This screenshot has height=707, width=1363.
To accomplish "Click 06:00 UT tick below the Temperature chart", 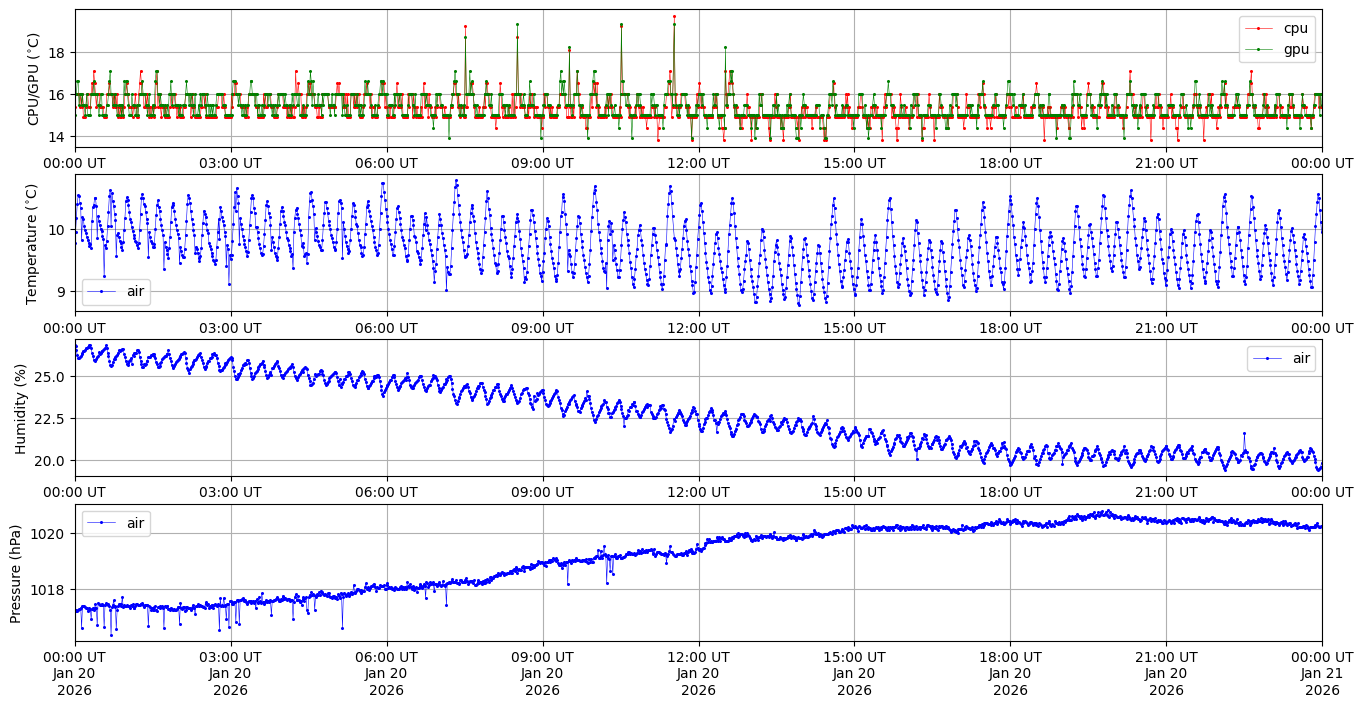I will click(386, 327).
